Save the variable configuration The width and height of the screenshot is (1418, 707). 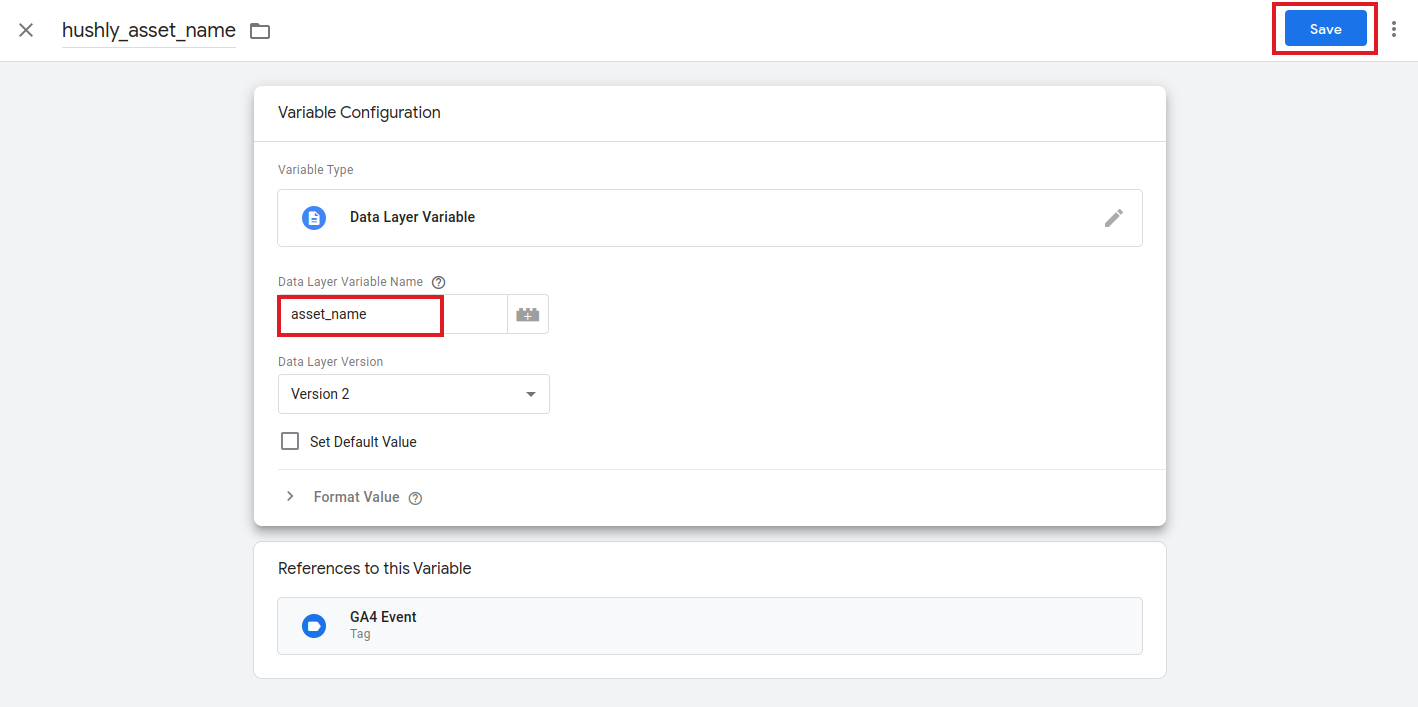[x=1325, y=29]
